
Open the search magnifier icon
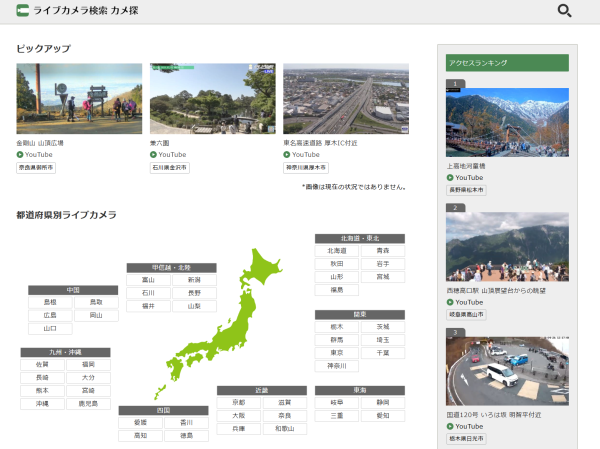(x=564, y=11)
